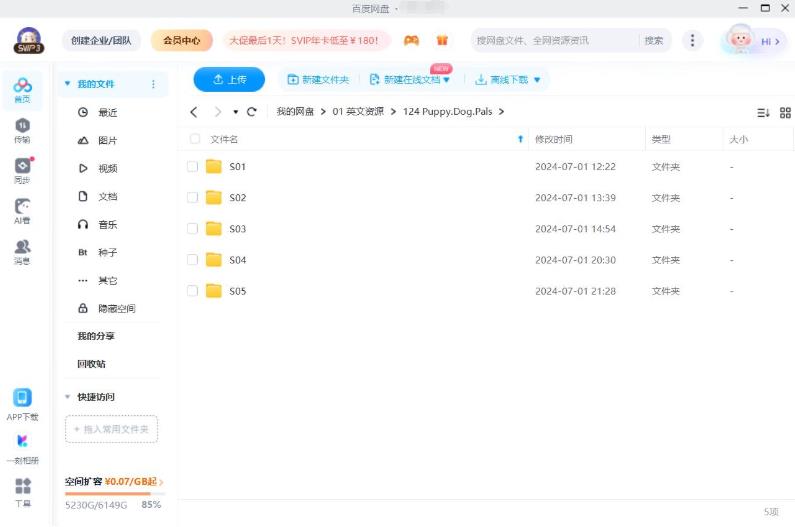Viewport: 795px width, 527px height.
Task: Go forward with the right arrow
Action: (218, 112)
